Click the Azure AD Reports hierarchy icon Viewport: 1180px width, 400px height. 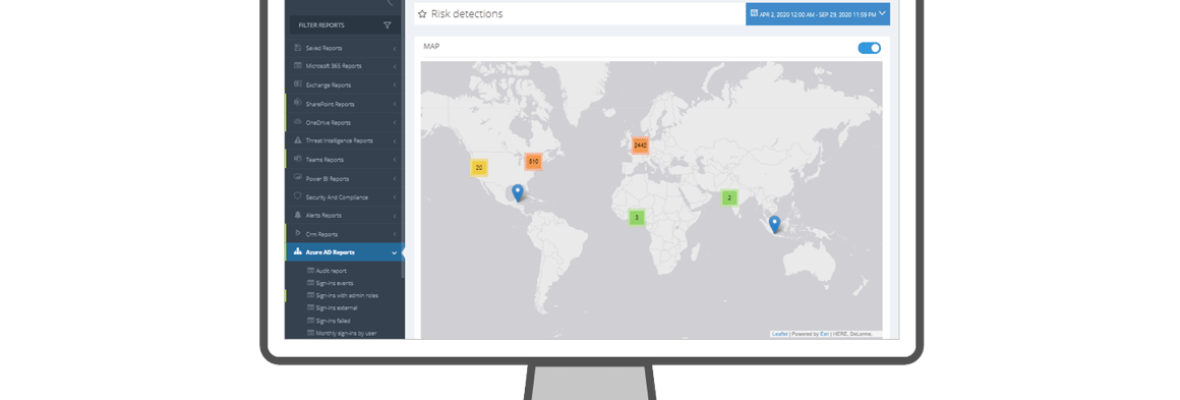(x=298, y=252)
